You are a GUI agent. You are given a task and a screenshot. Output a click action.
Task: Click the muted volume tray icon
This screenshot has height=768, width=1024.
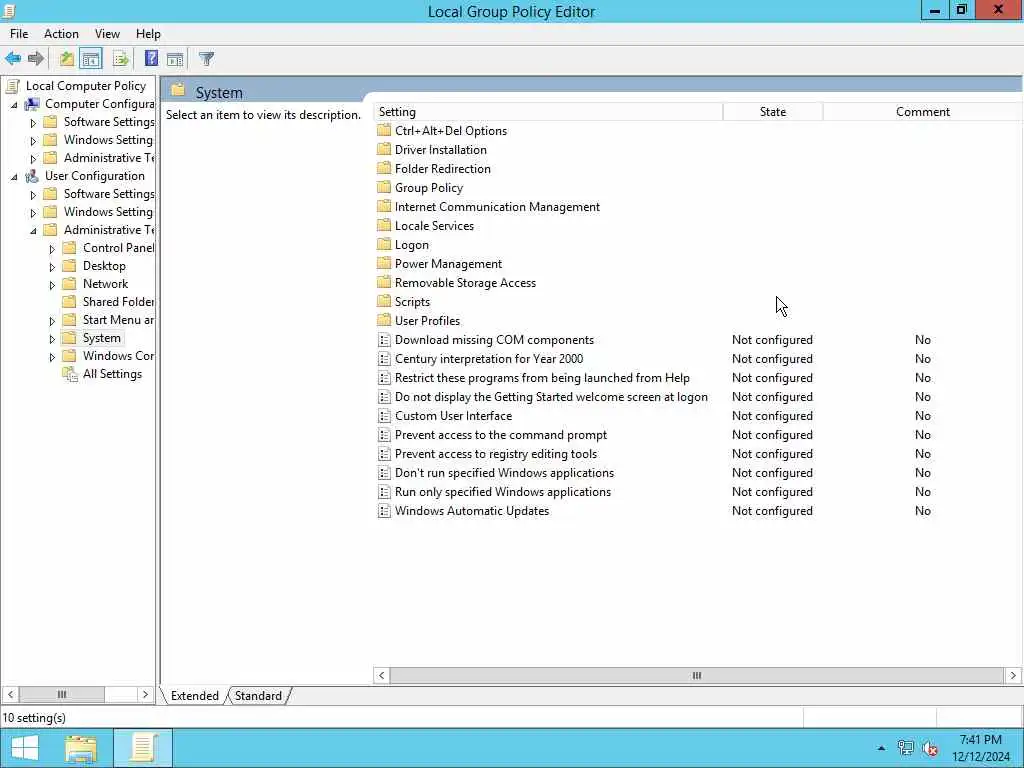[930, 748]
